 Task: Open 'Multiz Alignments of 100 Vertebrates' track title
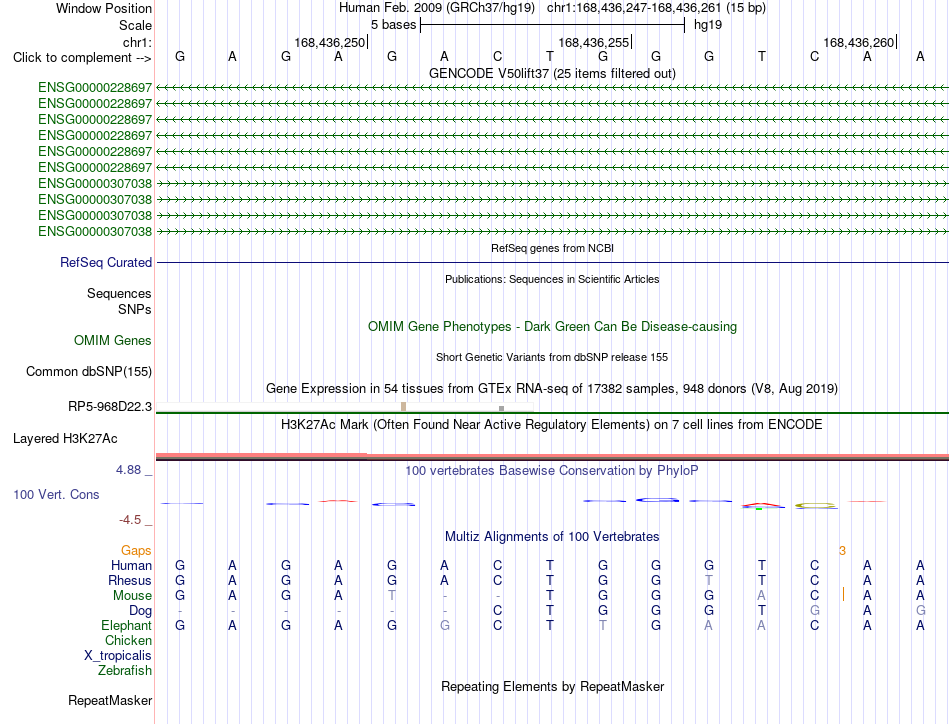tap(552, 537)
